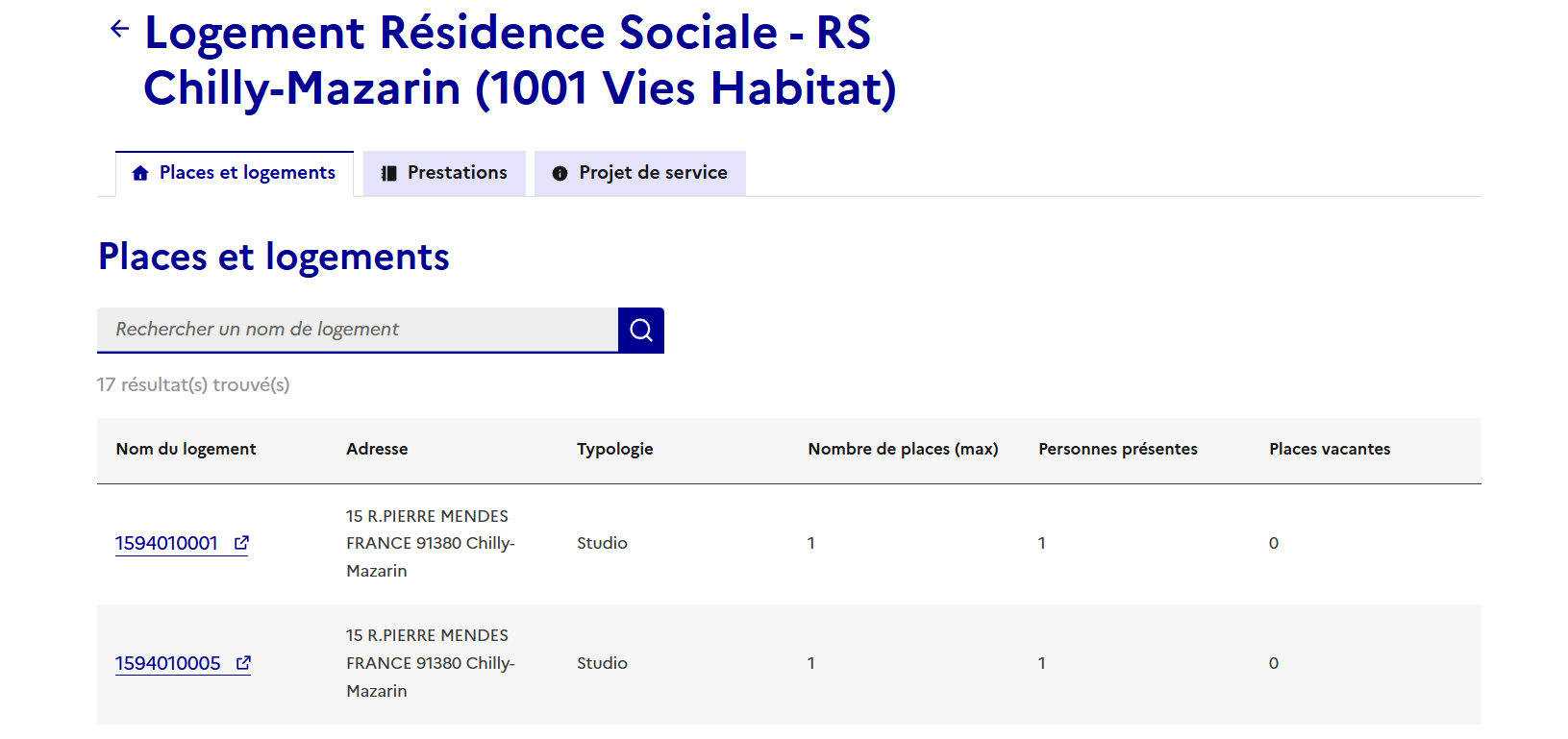Click the notebook icon on the Prestations tab
Image resolution: width=1568 pixels, height=739 pixels.
tap(388, 174)
